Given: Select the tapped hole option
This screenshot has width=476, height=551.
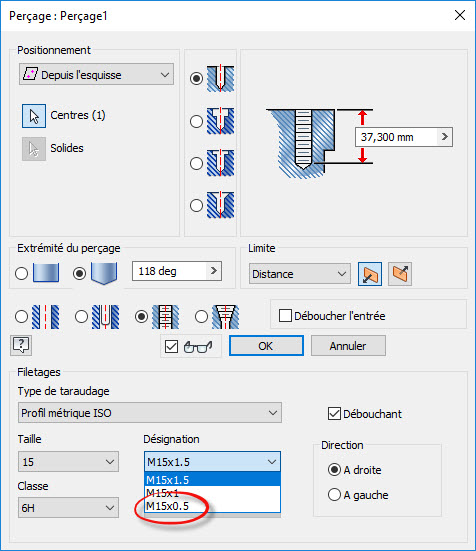Looking at the screenshot, I should coord(142,317).
